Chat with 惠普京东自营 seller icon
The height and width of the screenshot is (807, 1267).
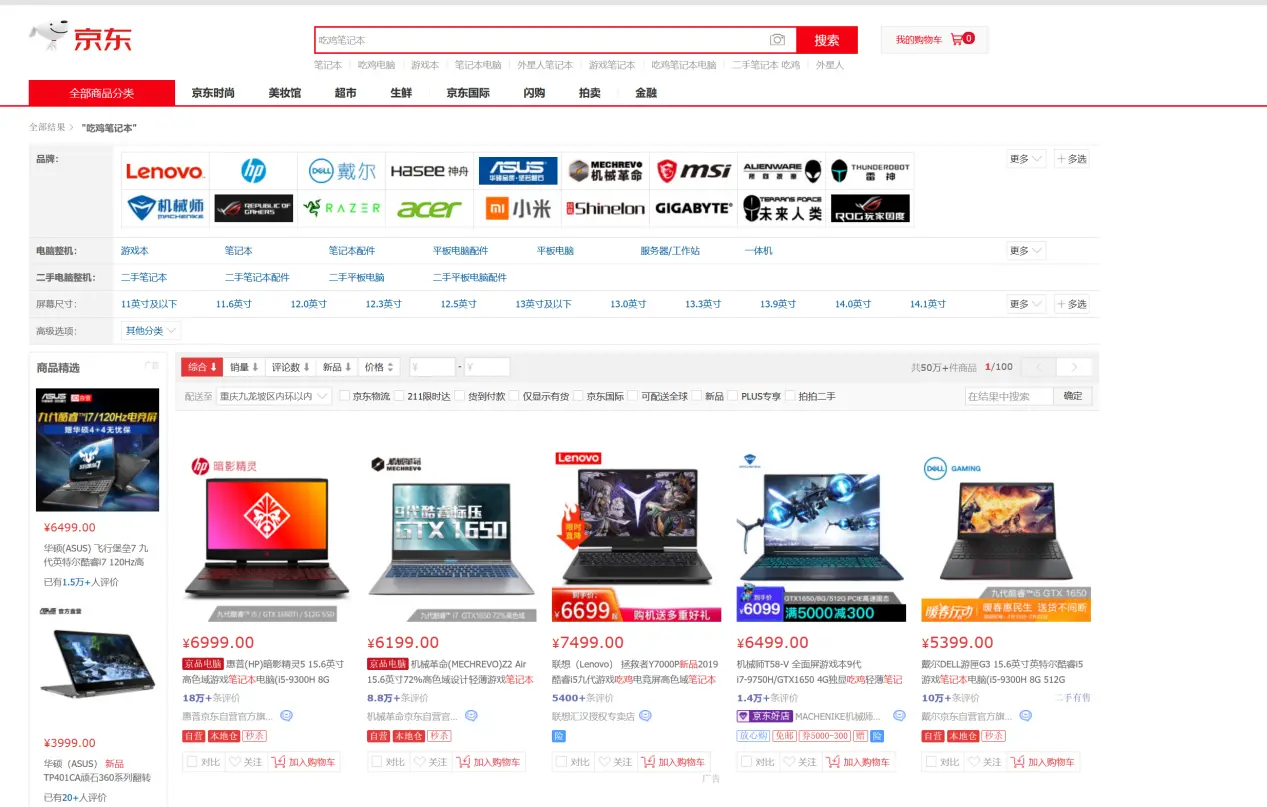point(287,716)
